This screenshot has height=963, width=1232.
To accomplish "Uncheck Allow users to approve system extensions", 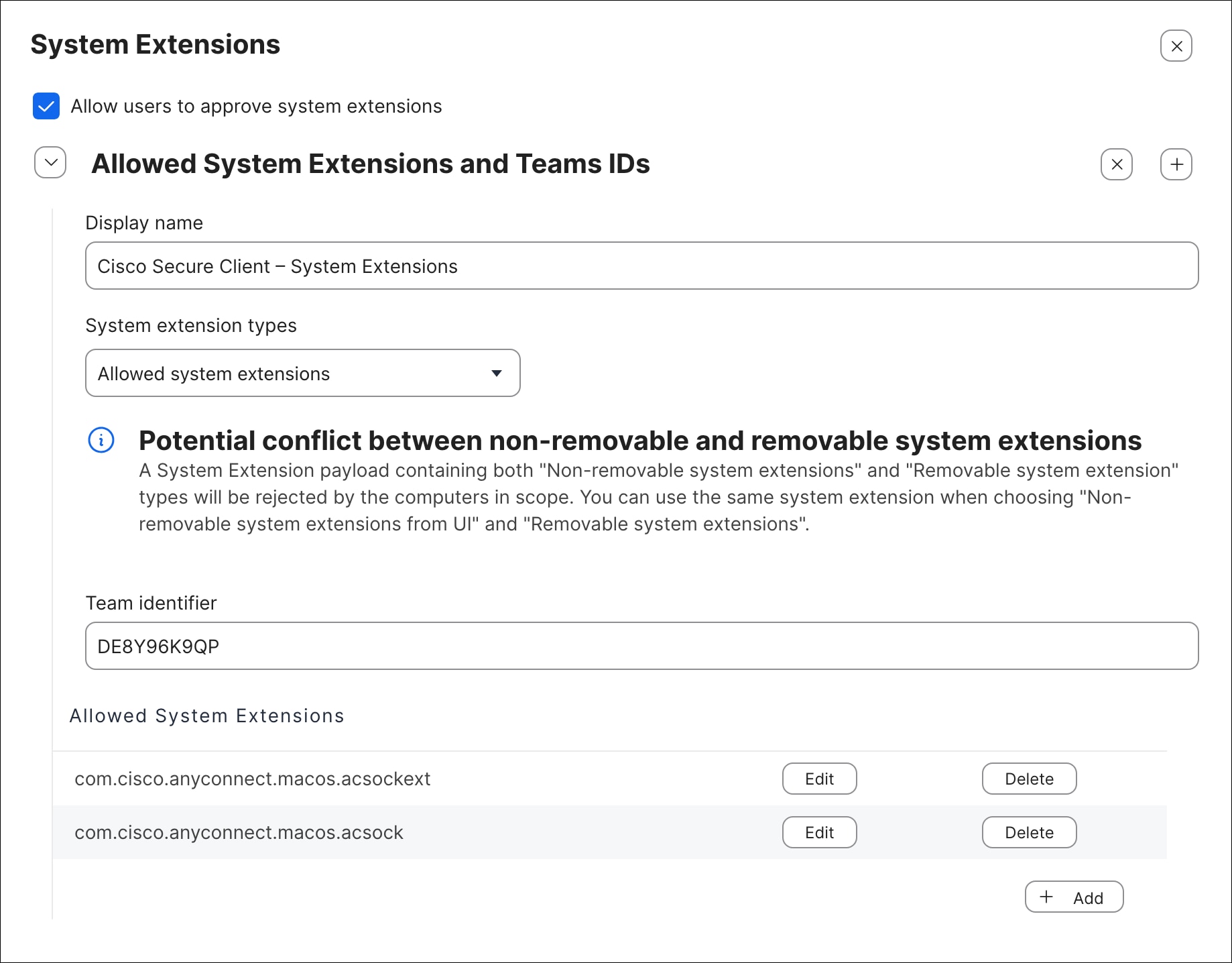I will tap(46, 106).
